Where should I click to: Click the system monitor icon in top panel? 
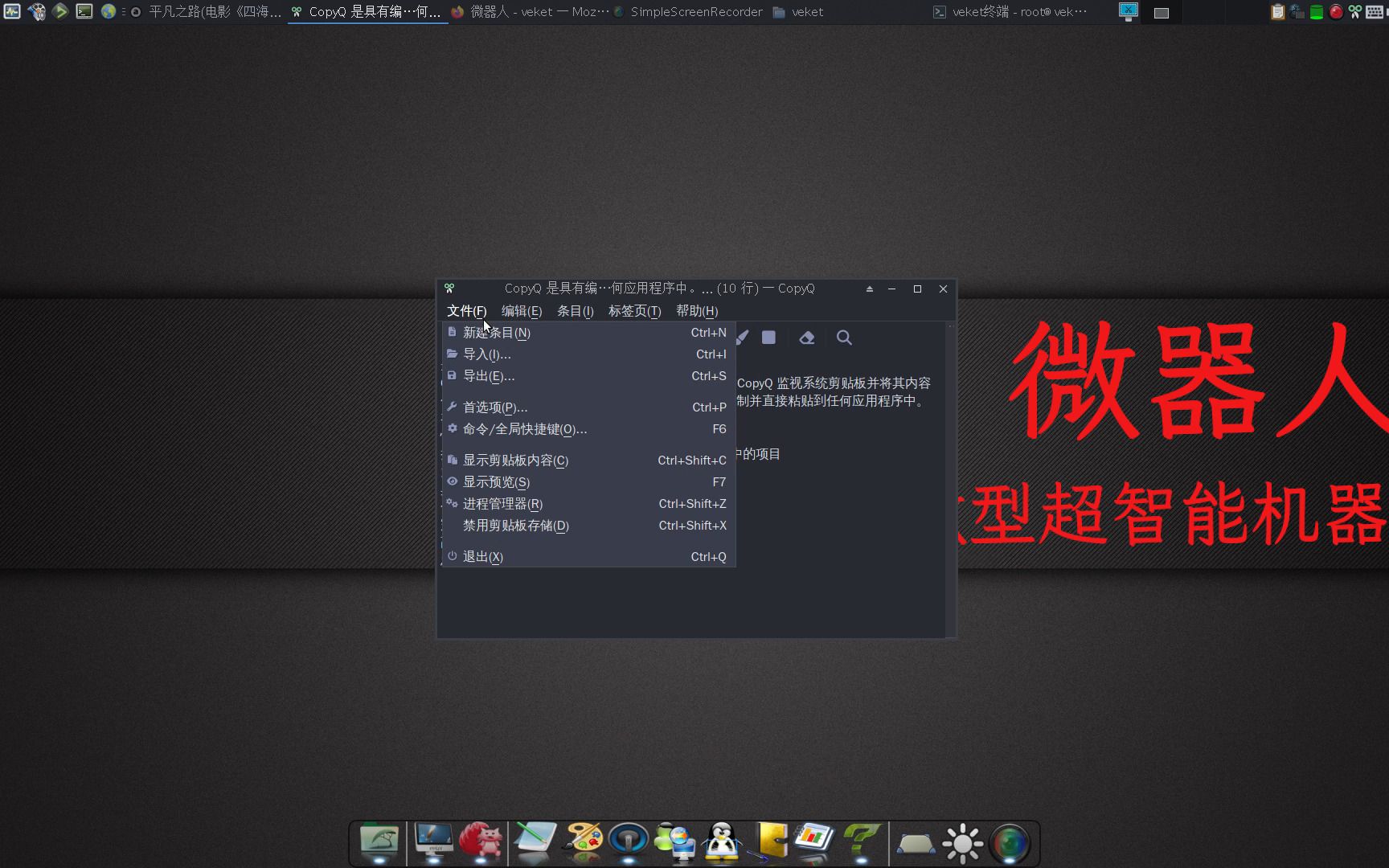coord(12,11)
